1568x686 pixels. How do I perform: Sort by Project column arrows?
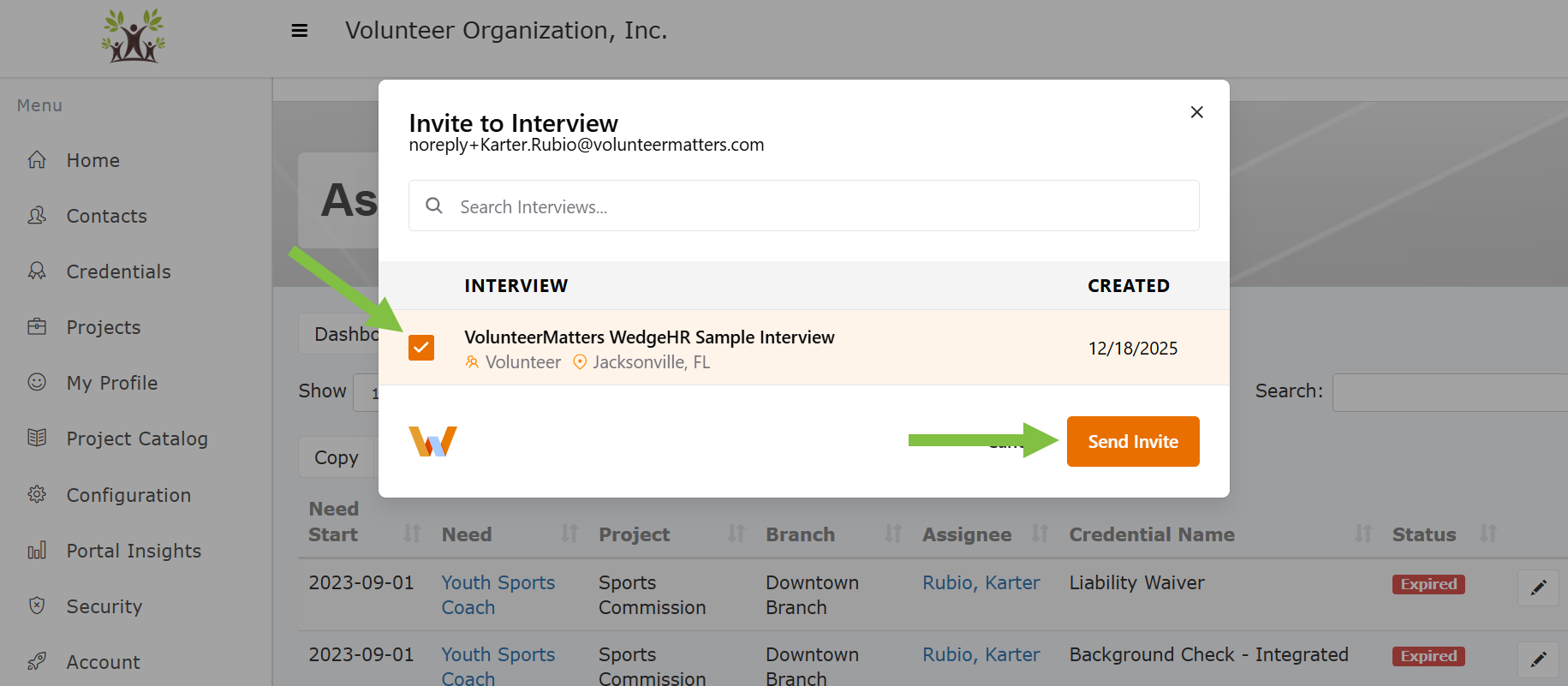pyautogui.click(x=736, y=534)
